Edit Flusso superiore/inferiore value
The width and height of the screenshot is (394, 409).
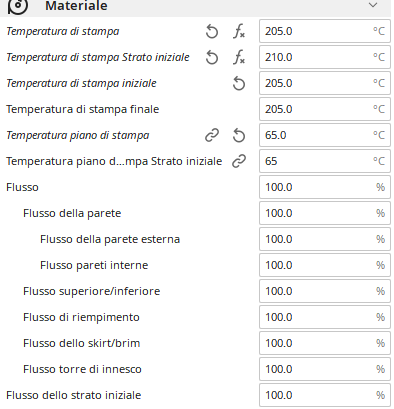(325, 291)
